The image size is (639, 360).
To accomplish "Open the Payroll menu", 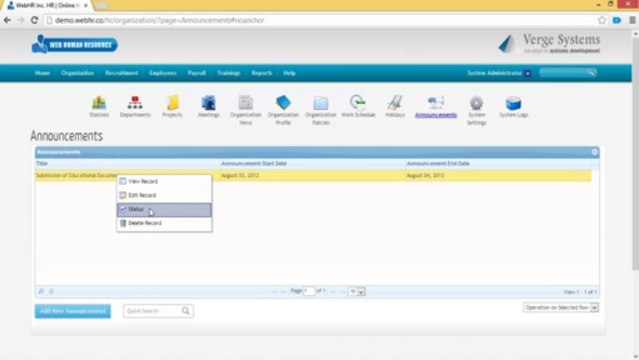I will (x=196, y=73).
